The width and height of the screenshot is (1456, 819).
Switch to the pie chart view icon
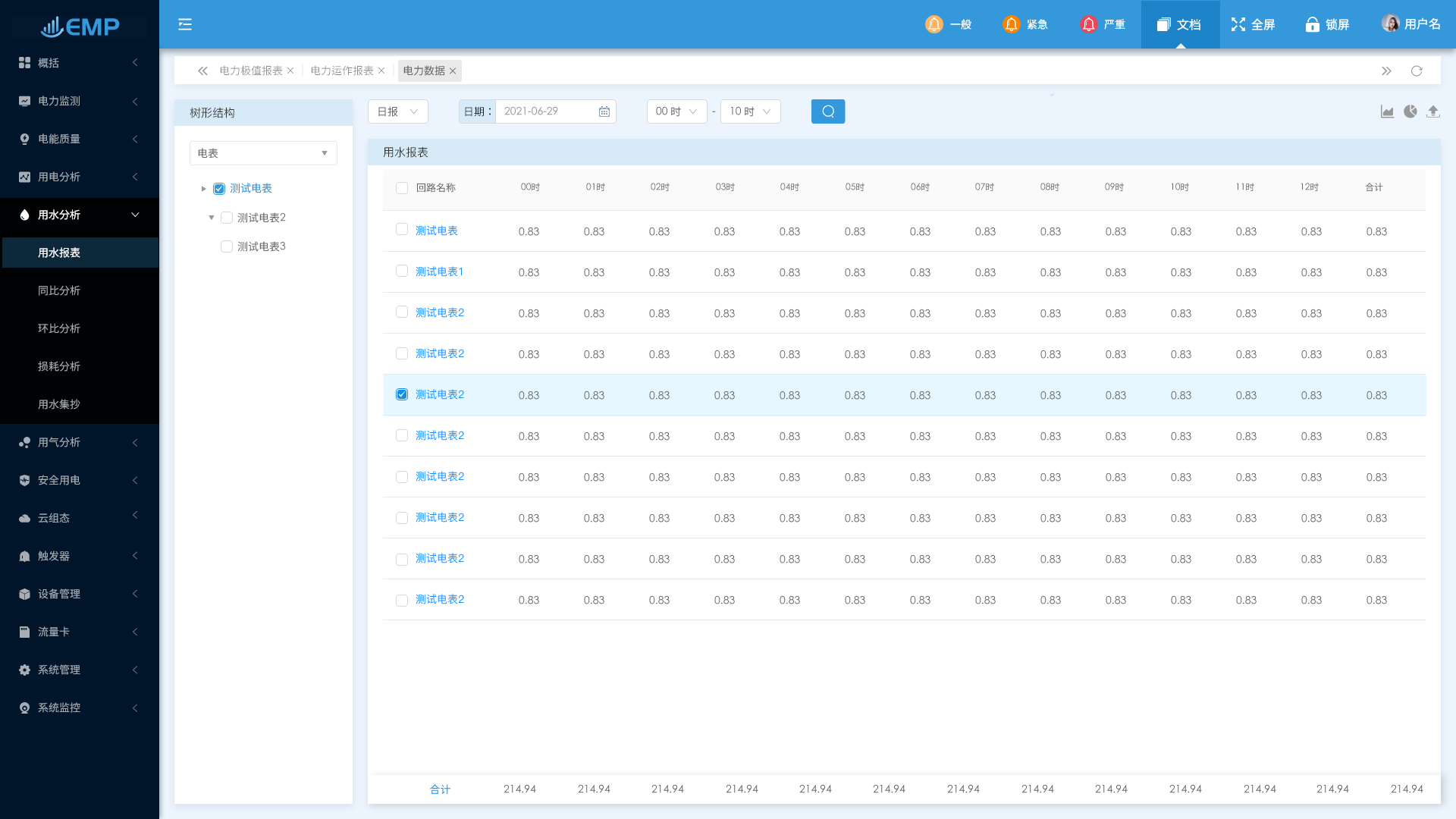(x=1410, y=111)
